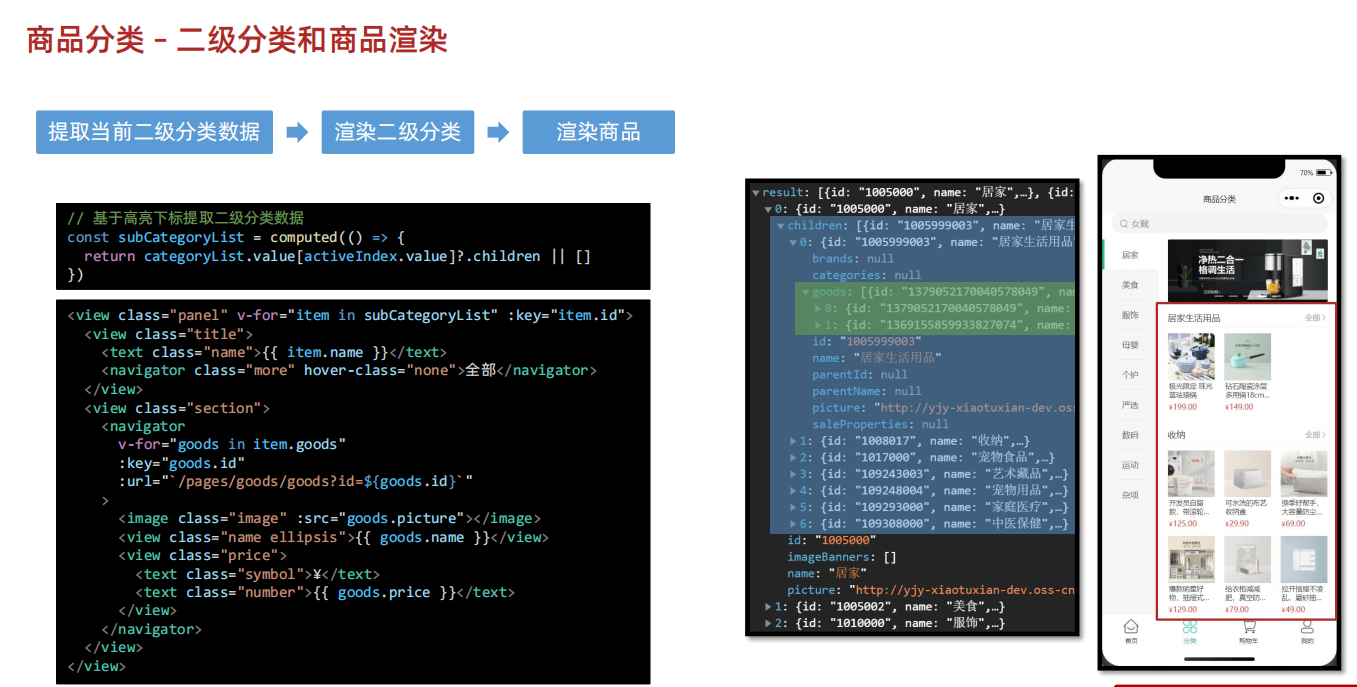
Task: Click the return categoryList.value code line
Action: [x=337, y=256]
